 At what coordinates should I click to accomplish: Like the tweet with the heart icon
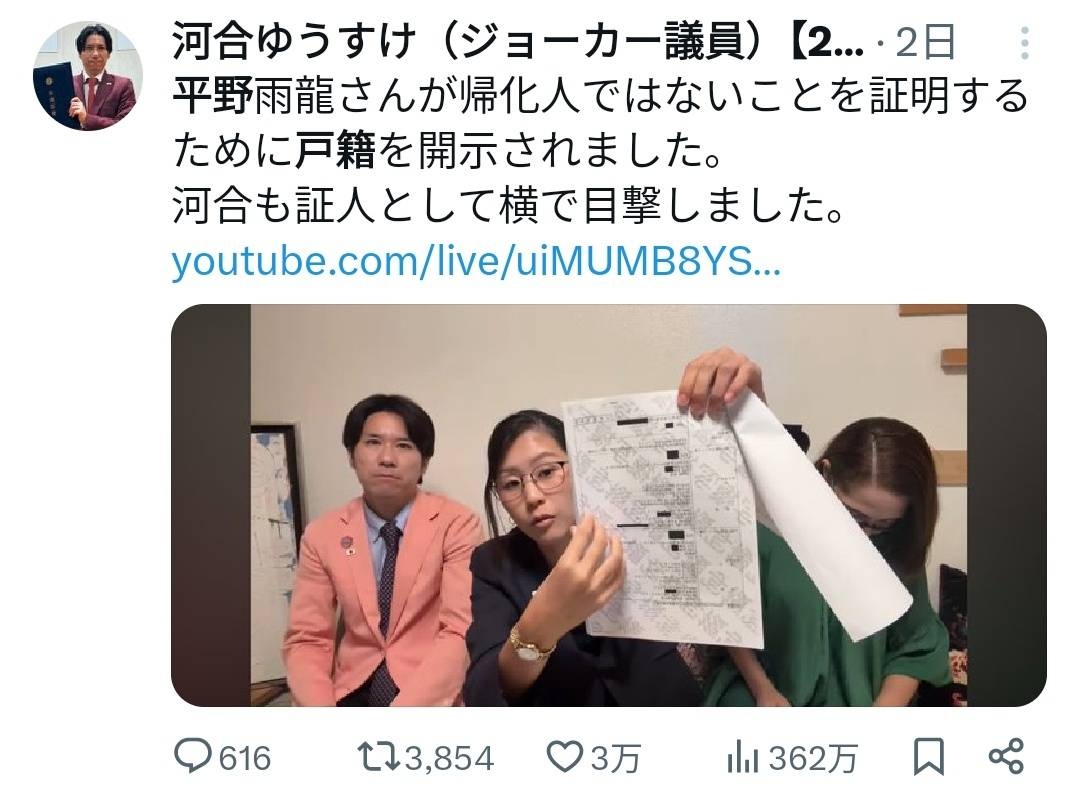pyautogui.click(x=565, y=756)
